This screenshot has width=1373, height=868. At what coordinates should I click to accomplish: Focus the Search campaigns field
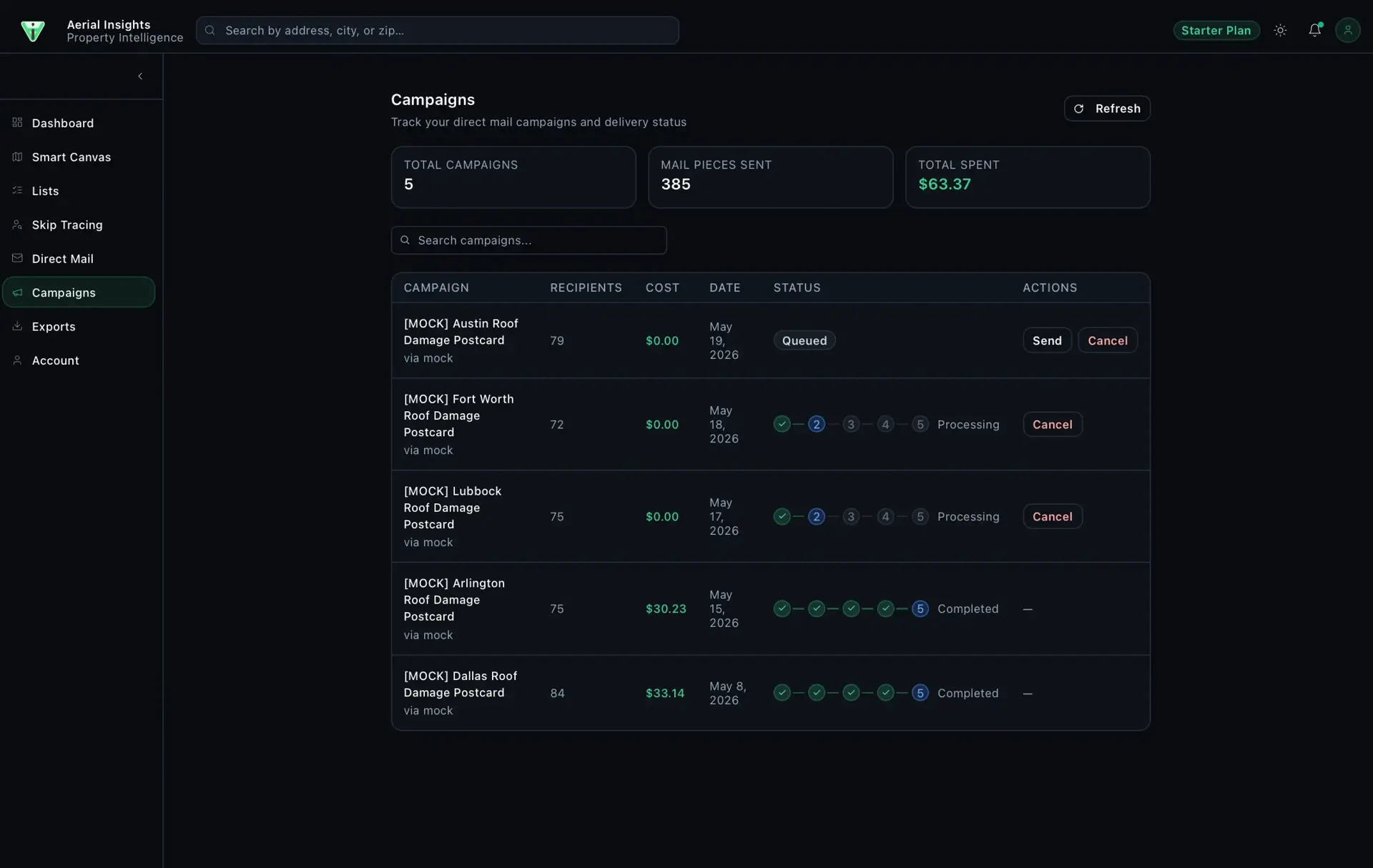[528, 240]
